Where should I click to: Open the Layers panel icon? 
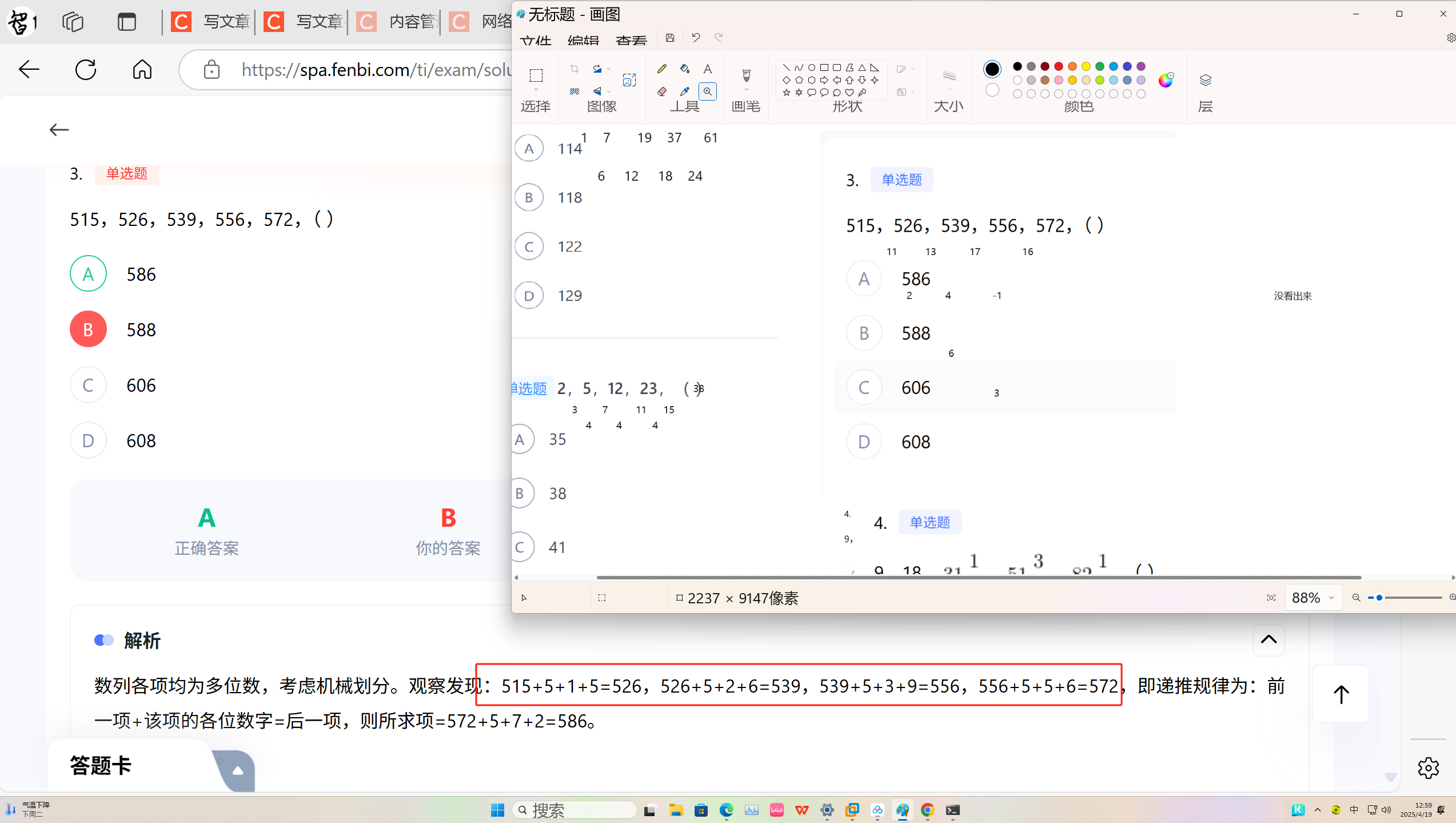point(1205,80)
